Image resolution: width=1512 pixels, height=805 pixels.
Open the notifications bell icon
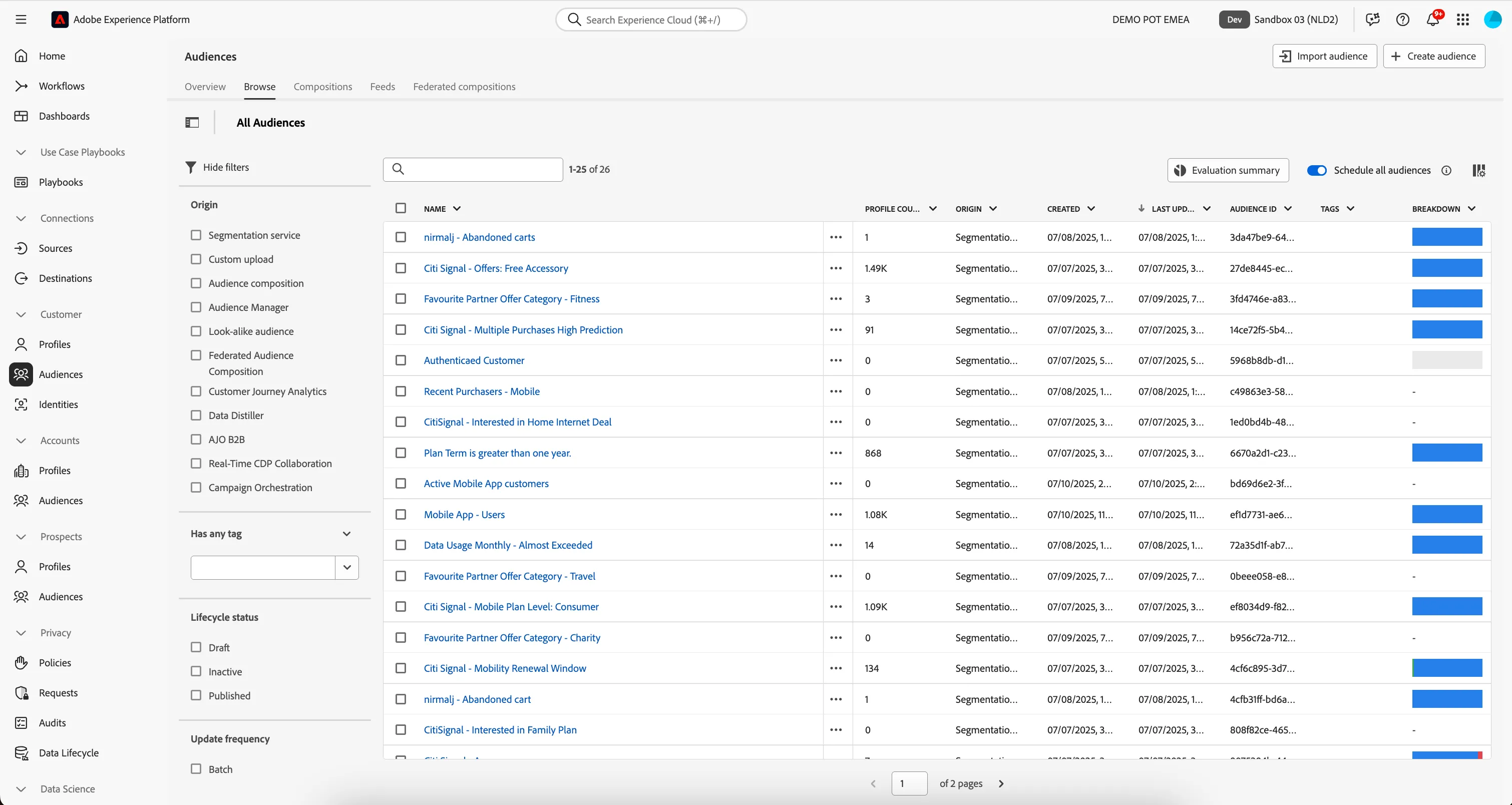(x=1433, y=20)
